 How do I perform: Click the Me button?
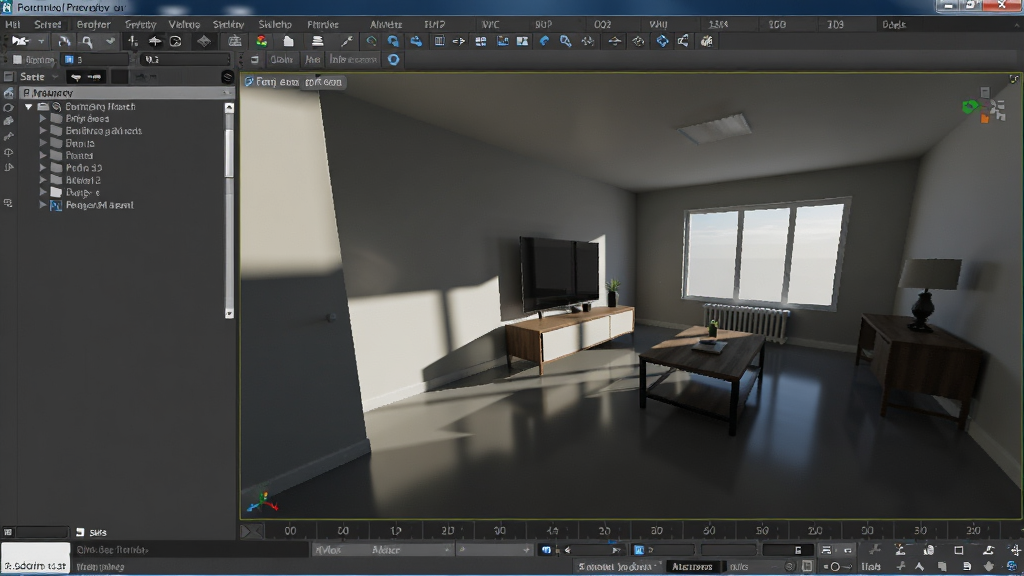click(x=313, y=59)
